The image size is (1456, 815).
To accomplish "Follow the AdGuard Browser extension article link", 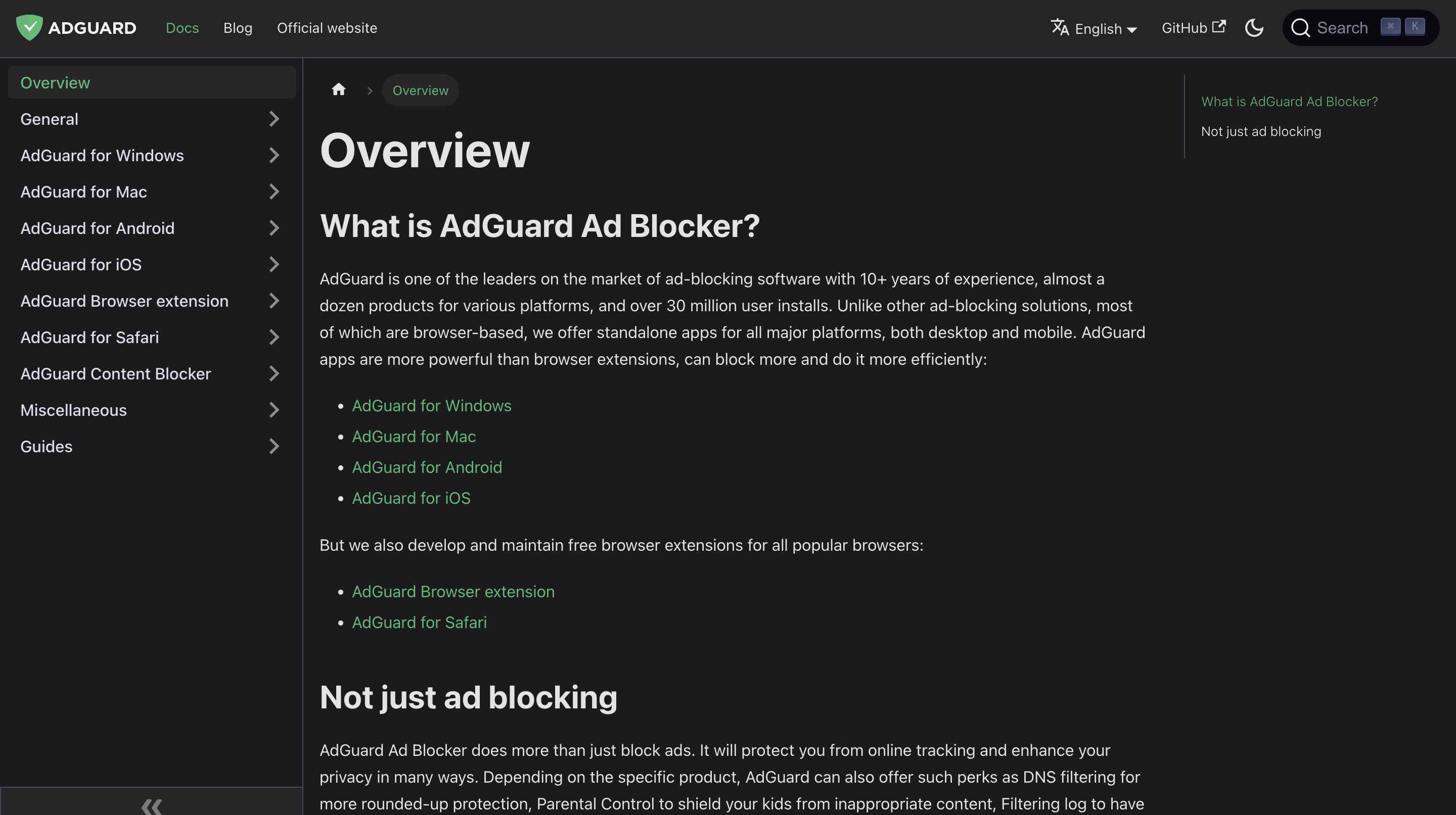I will pos(453,591).
